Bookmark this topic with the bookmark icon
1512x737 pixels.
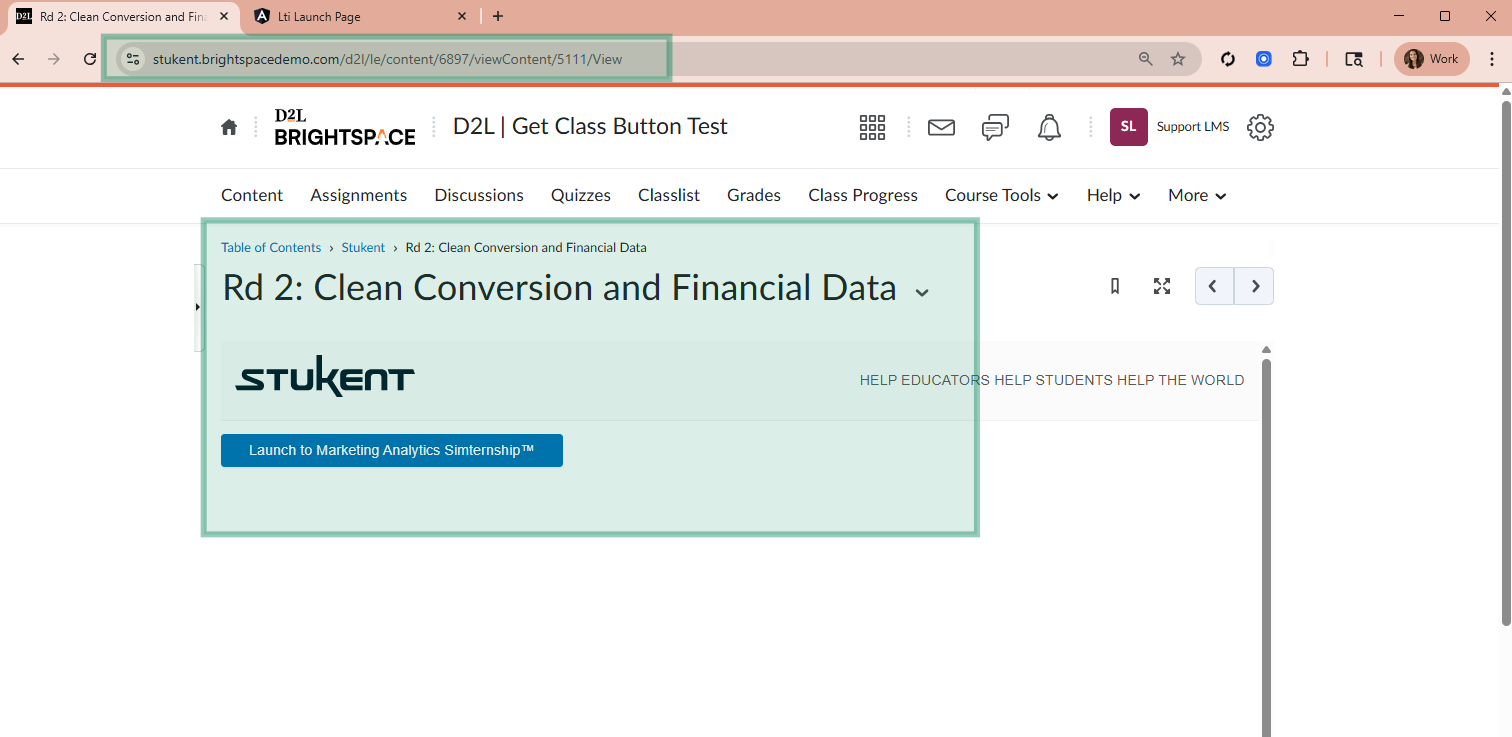point(1115,286)
